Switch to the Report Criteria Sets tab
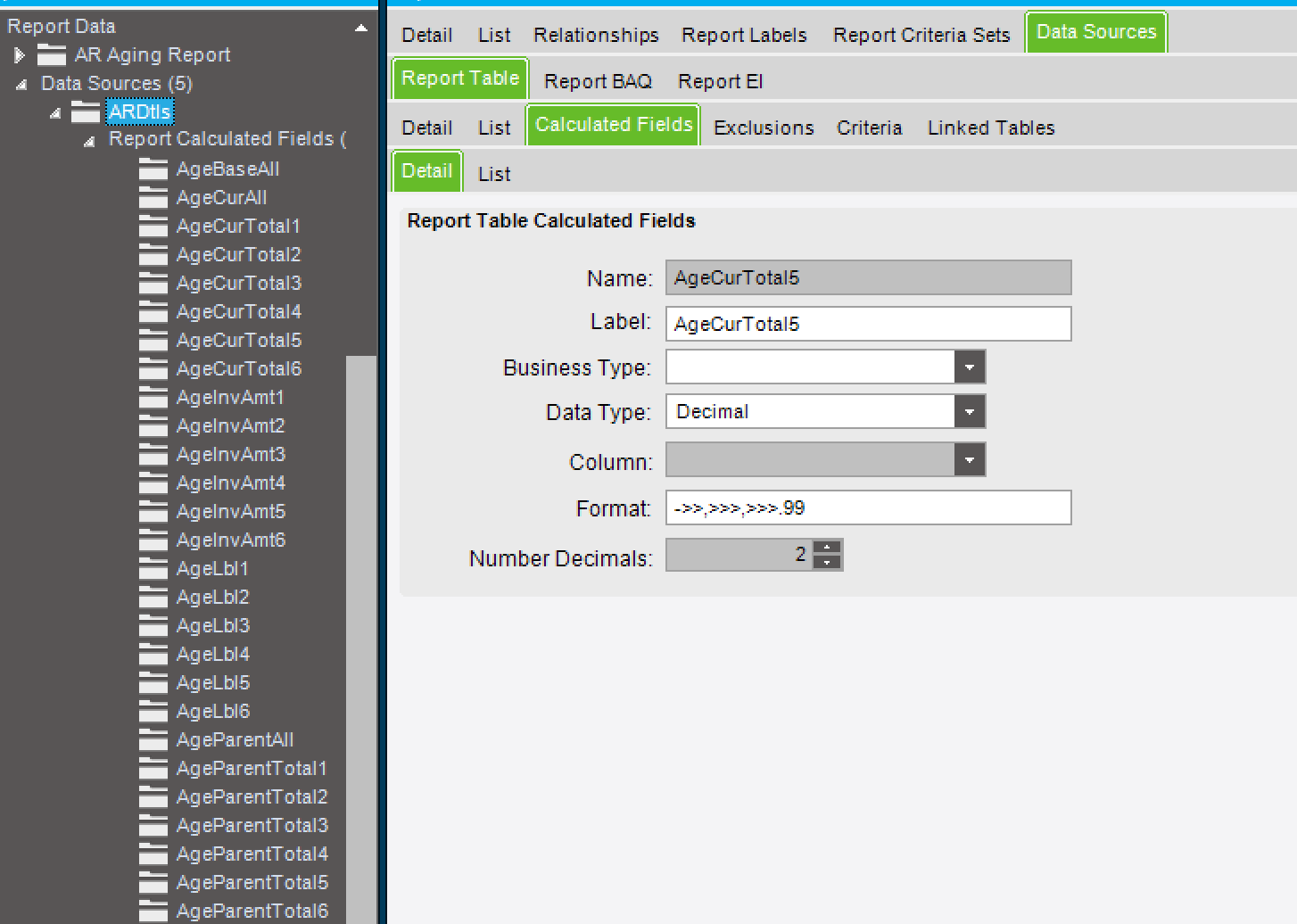Image resolution: width=1297 pixels, height=924 pixels. [921, 36]
